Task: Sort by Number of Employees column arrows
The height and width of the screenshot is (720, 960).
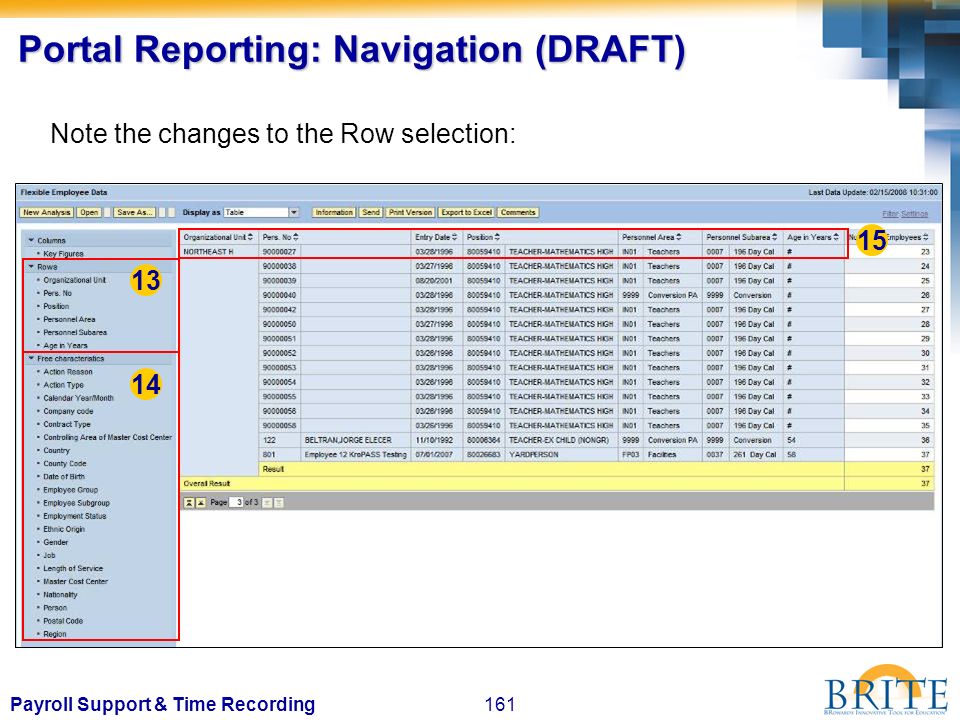Action: point(926,237)
